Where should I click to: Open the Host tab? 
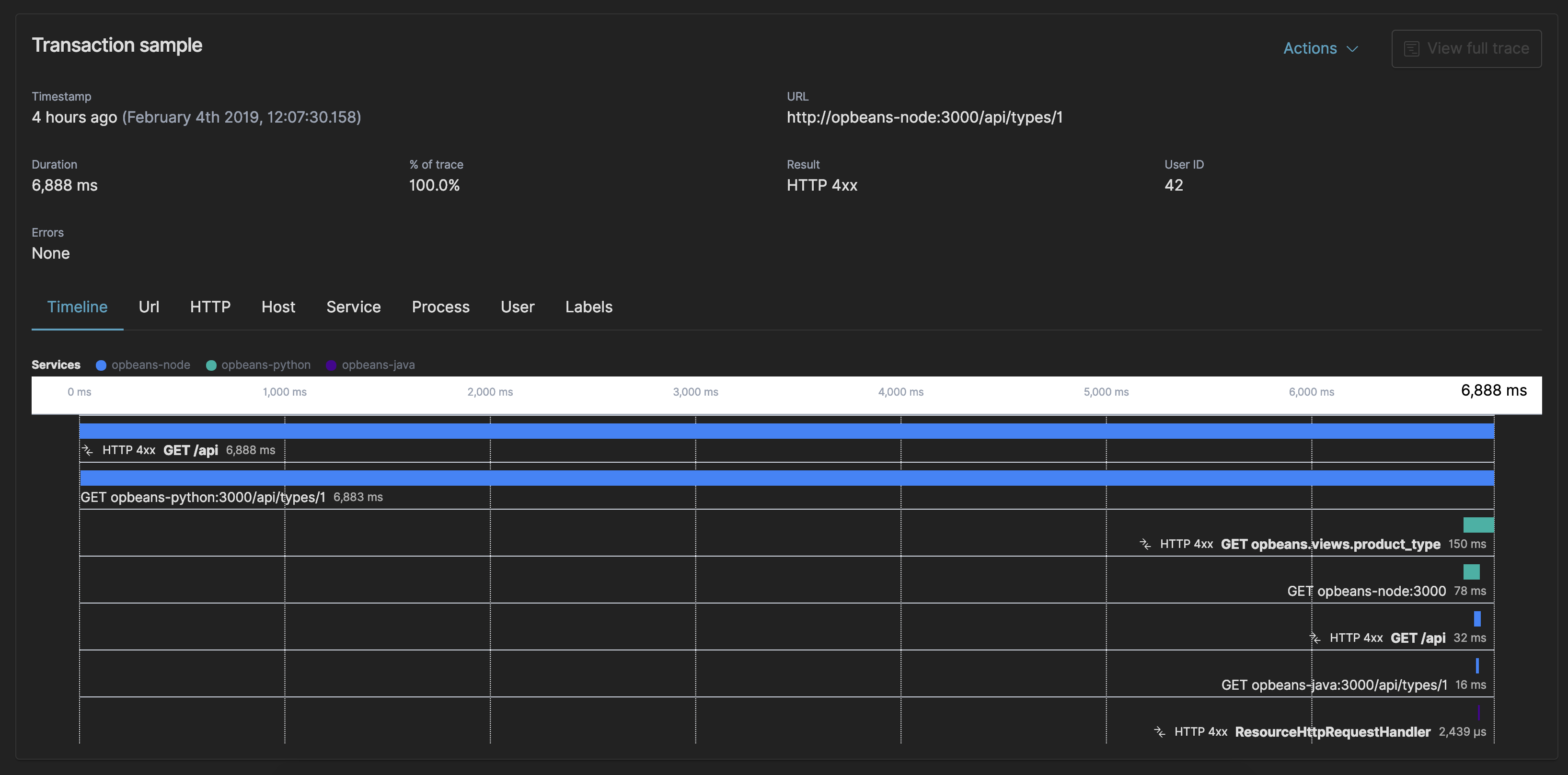tap(278, 307)
